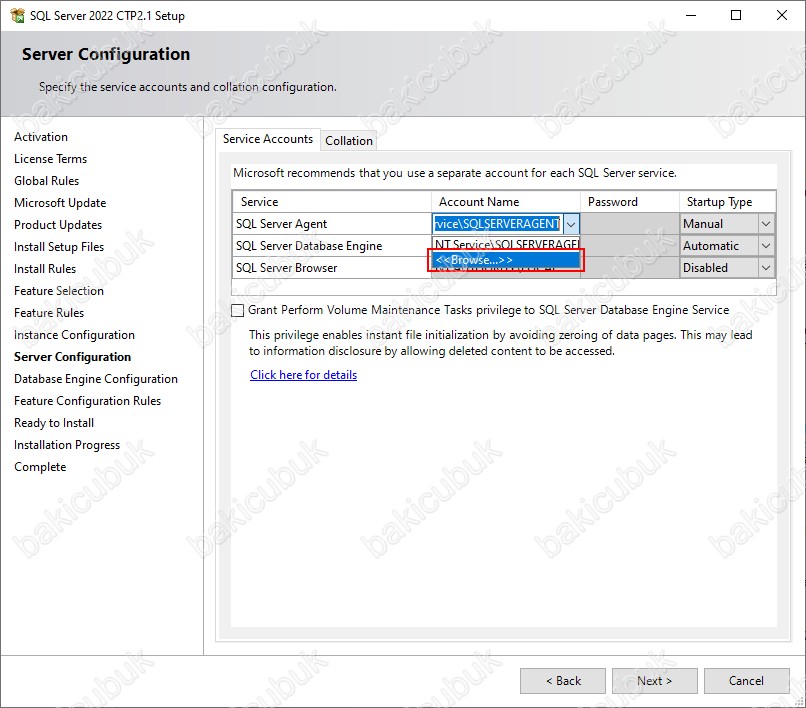Click Database Engine Configuration step in sidebar
The image size is (806, 708).
(96, 379)
